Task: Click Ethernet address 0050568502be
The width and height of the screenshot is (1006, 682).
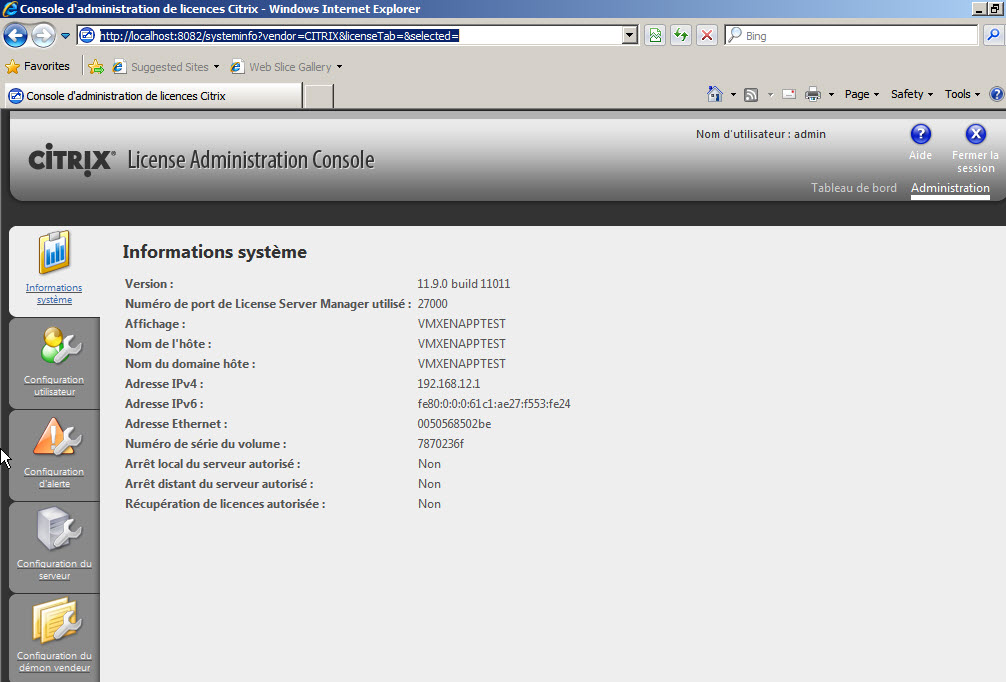Action: (x=454, y=423)
